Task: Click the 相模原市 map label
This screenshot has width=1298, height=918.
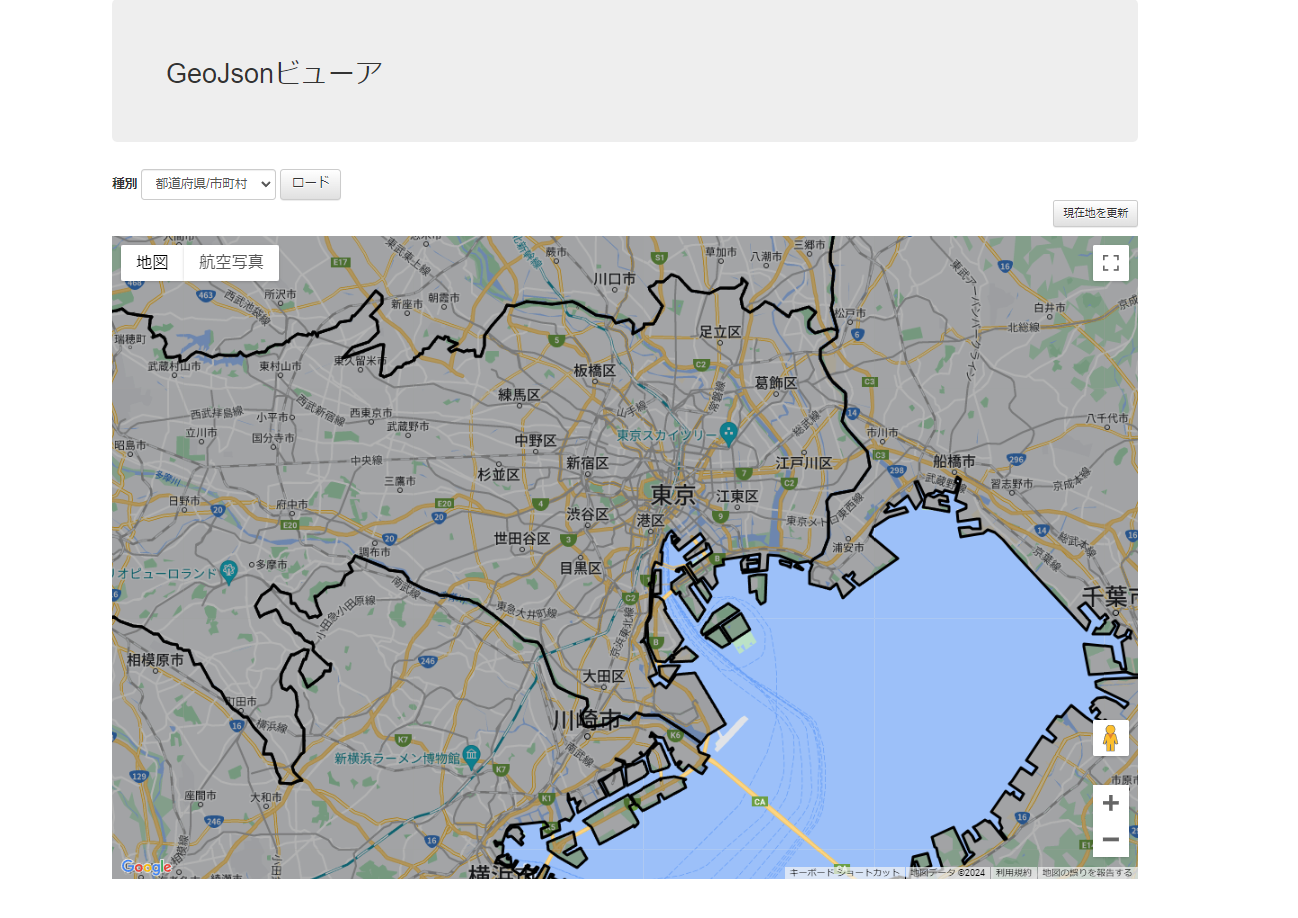Action: click(155, 660)
